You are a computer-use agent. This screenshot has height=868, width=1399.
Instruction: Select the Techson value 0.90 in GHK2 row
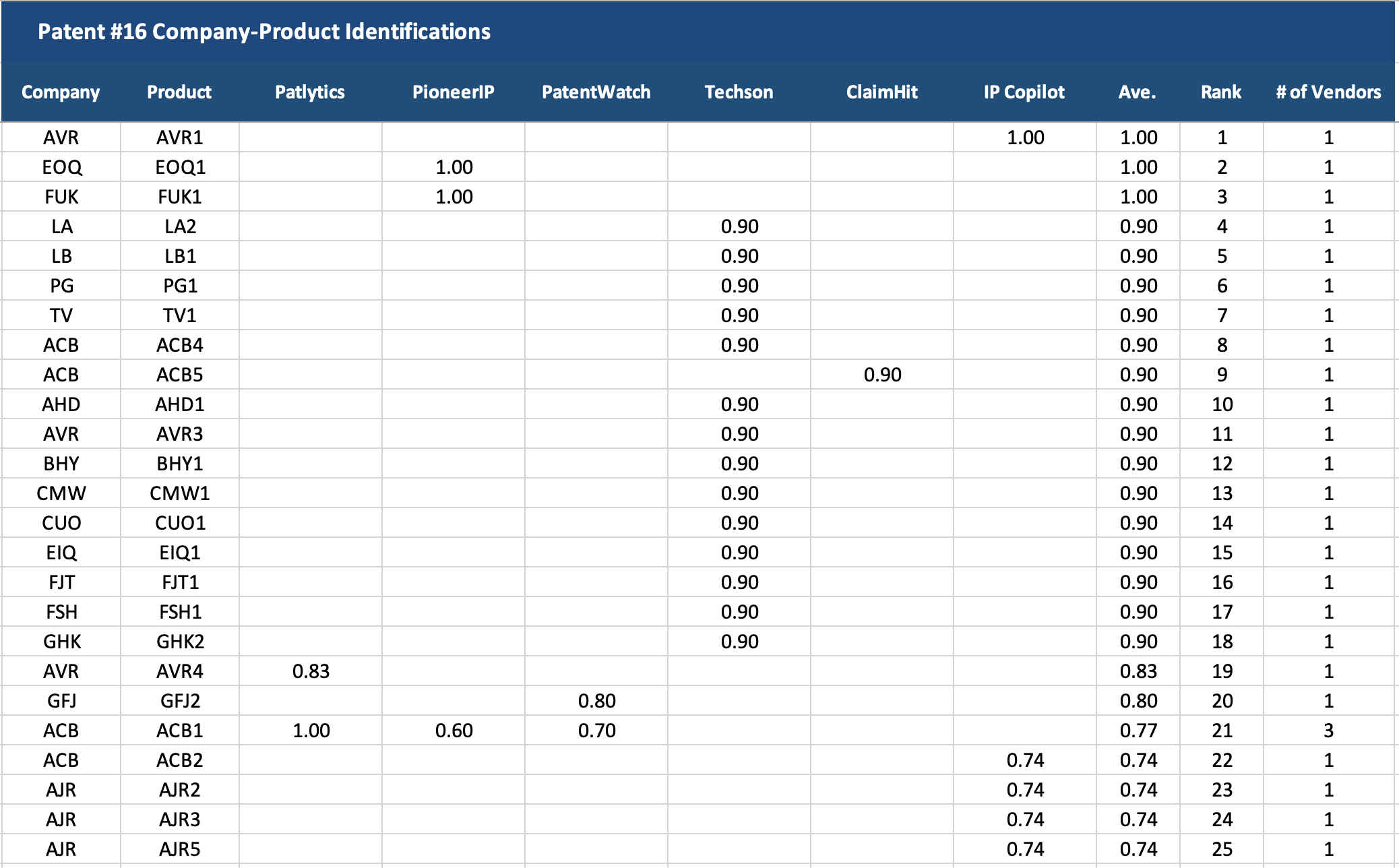[740, 642]
